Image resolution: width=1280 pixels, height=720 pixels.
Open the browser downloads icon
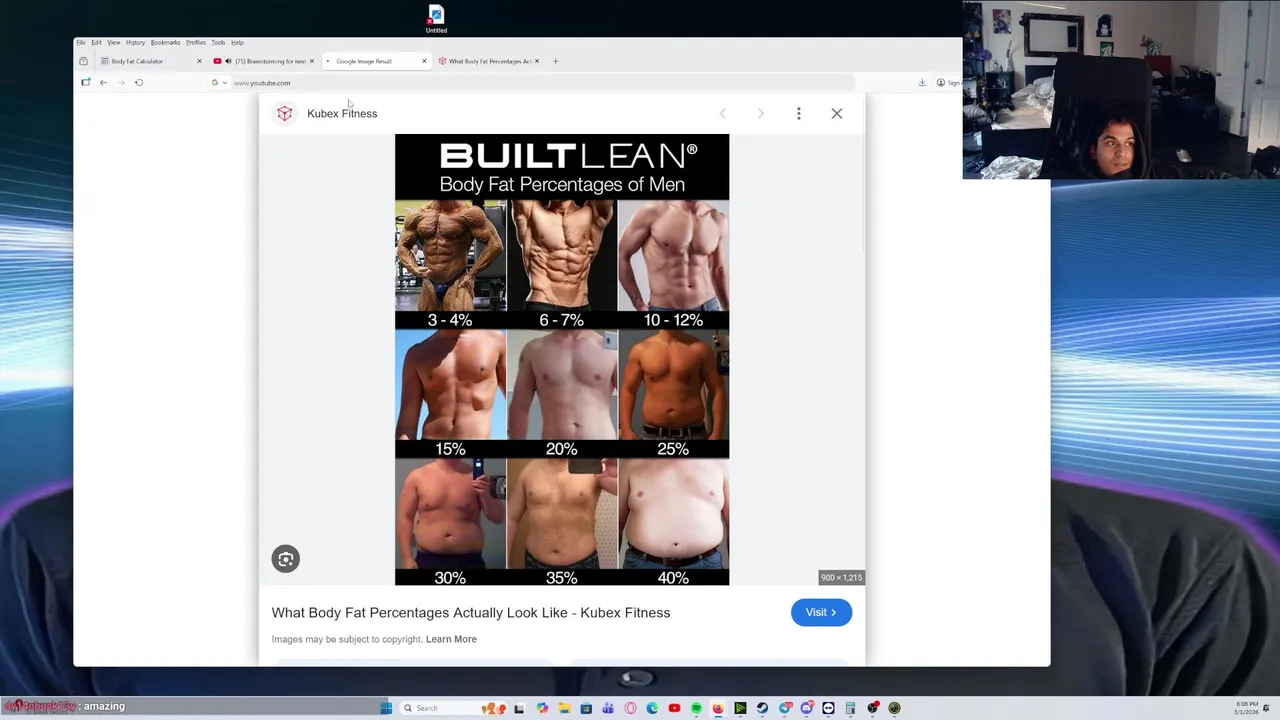922,82
